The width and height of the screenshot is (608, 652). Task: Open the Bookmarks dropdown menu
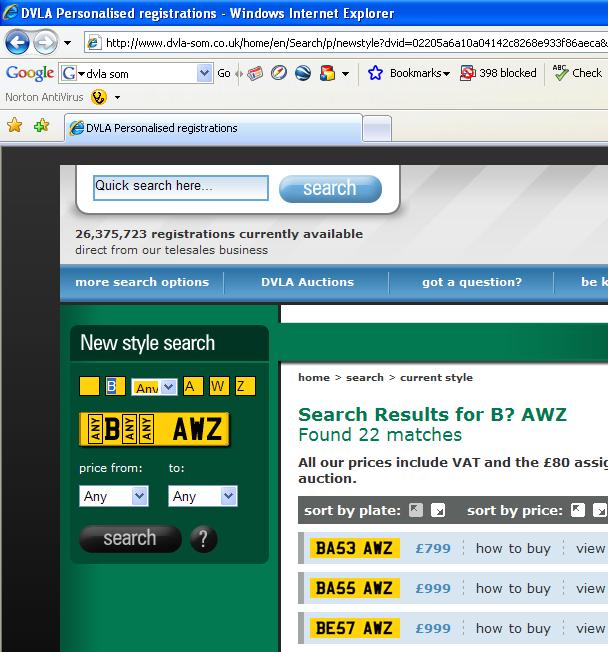[420, 73]
